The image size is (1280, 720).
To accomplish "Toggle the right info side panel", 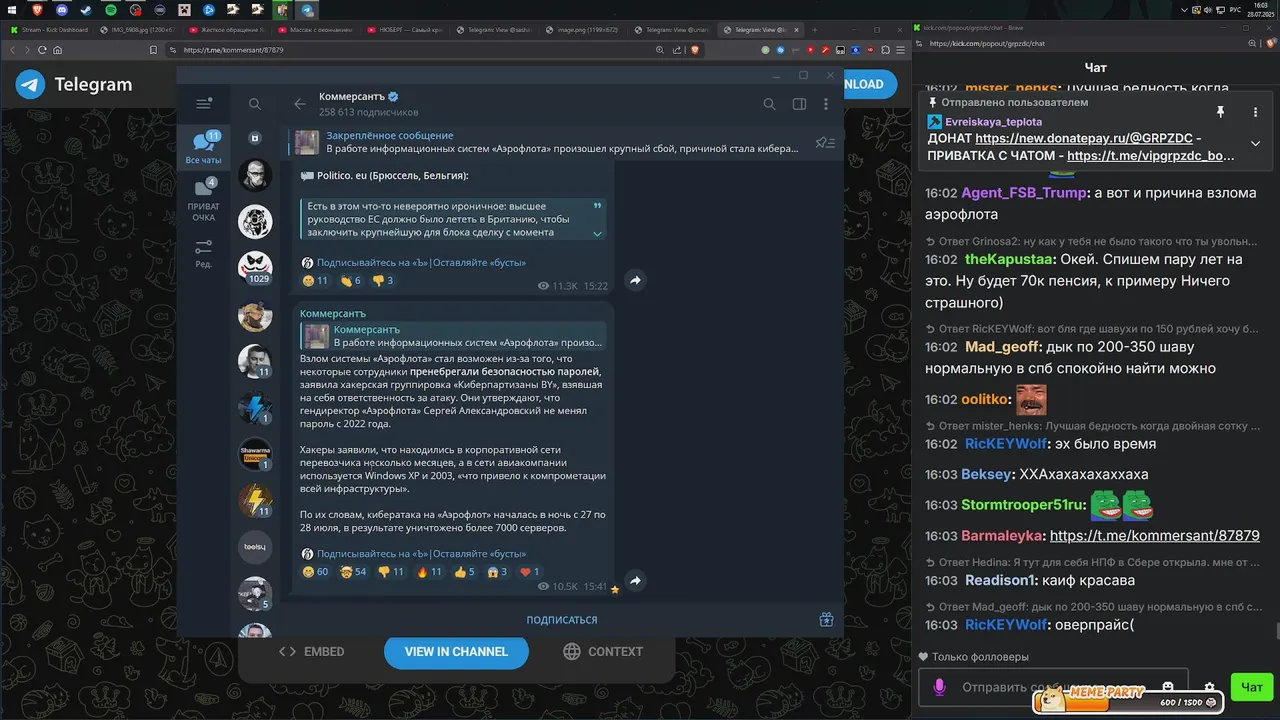I will coord(799,104).
